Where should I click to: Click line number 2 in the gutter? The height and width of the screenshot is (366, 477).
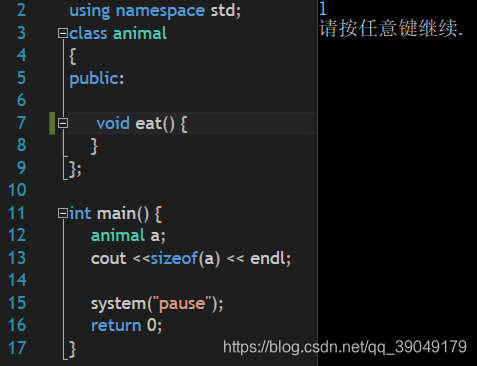(21, 10)
